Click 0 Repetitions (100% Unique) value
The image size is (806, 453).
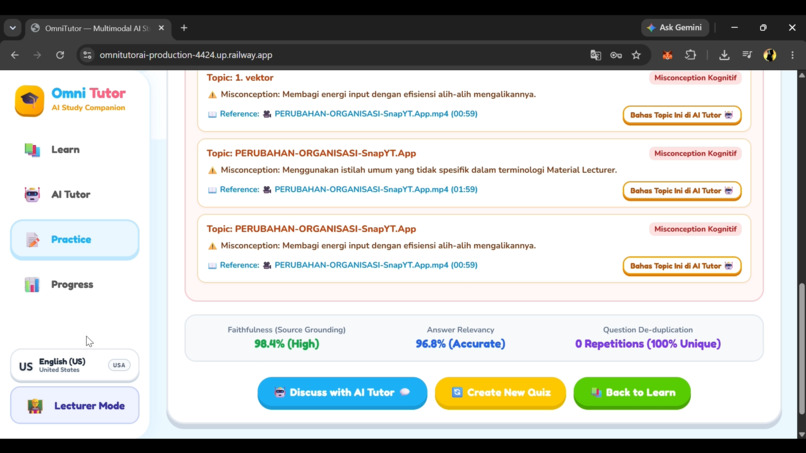(648, 344)
